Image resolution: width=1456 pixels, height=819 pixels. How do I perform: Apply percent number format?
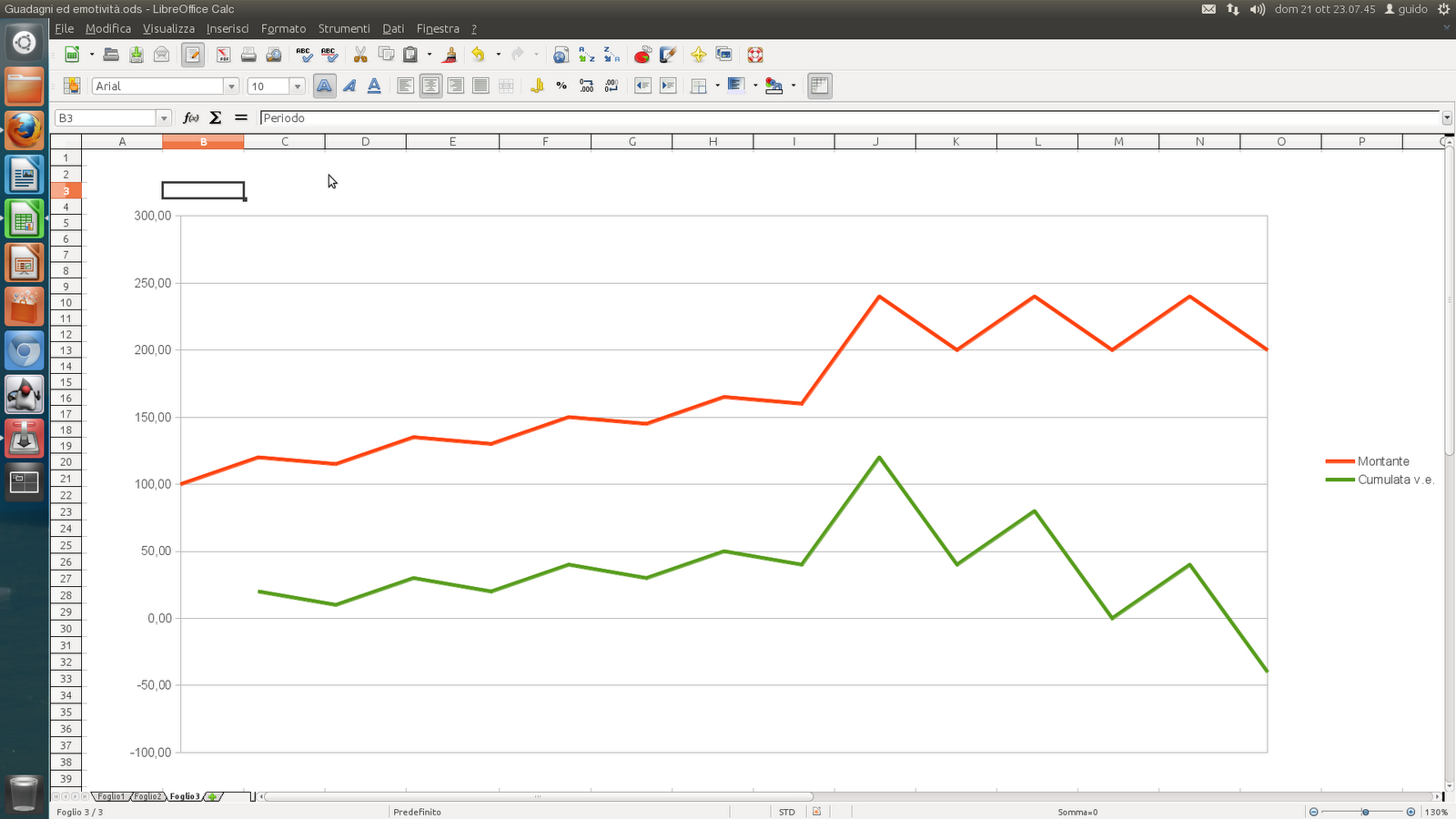click(561, 86)
